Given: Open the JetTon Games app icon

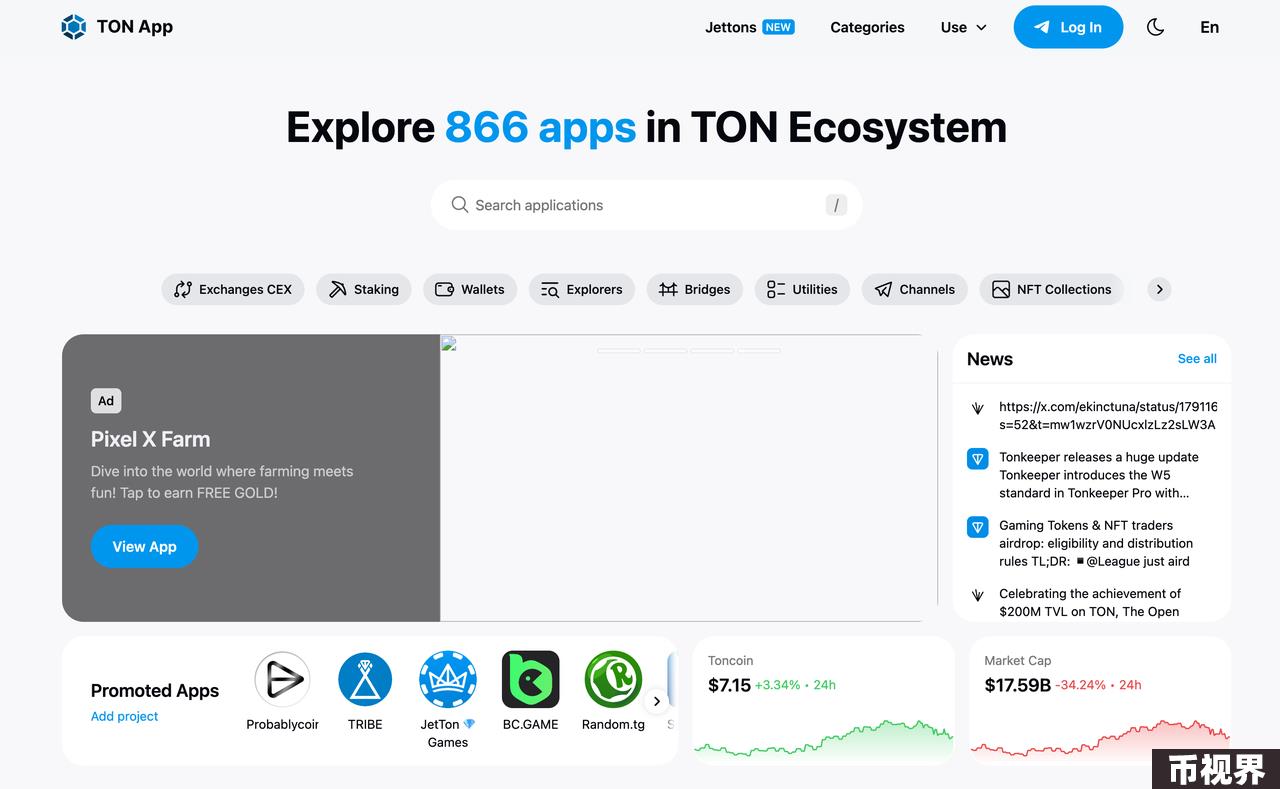Looking at the screenshot, I should (448, 680).
